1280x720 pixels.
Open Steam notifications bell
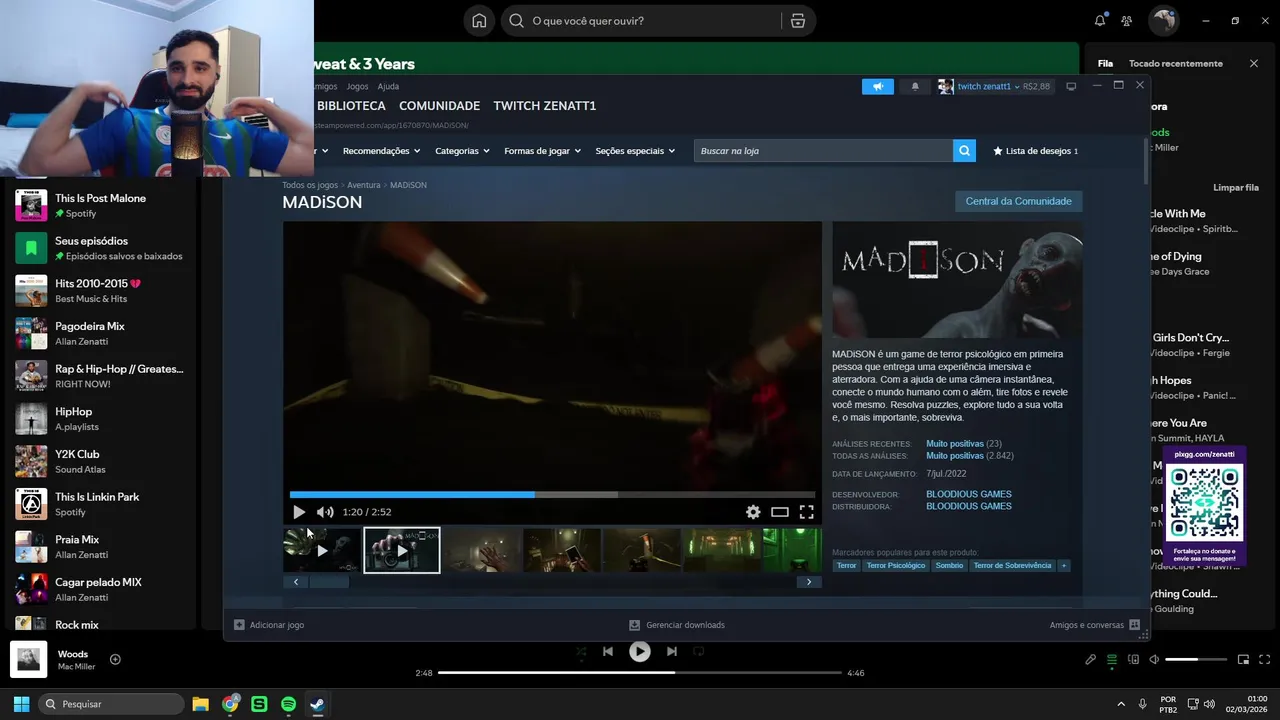pos(915,87)
